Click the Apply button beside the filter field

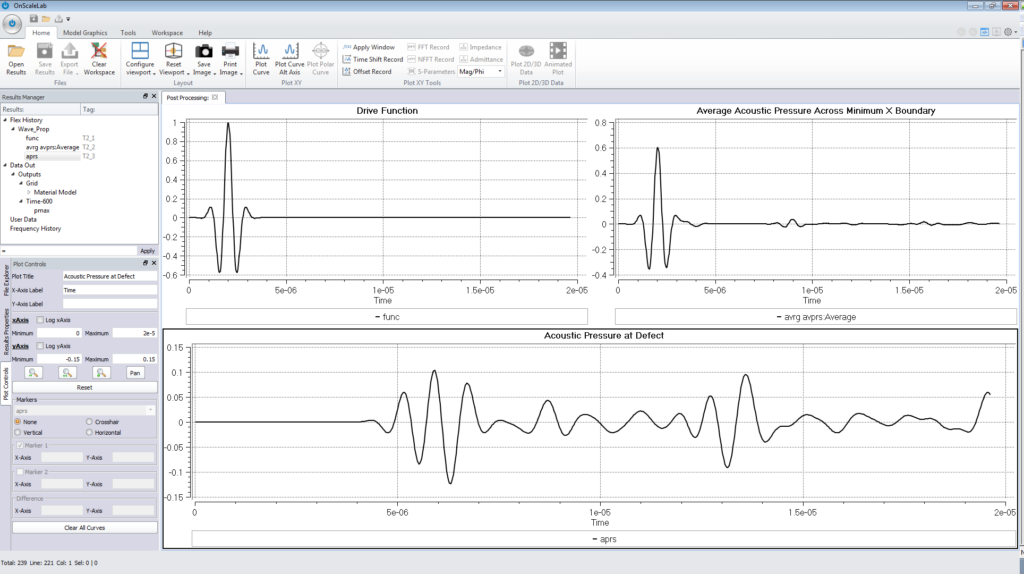148,251
